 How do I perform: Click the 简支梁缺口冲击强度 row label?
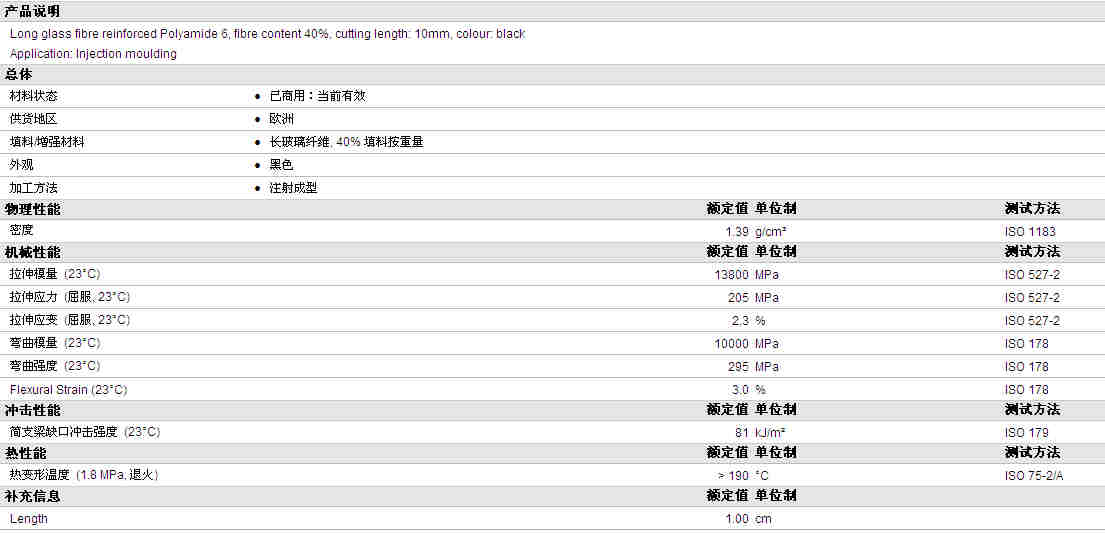pos(85,432)
